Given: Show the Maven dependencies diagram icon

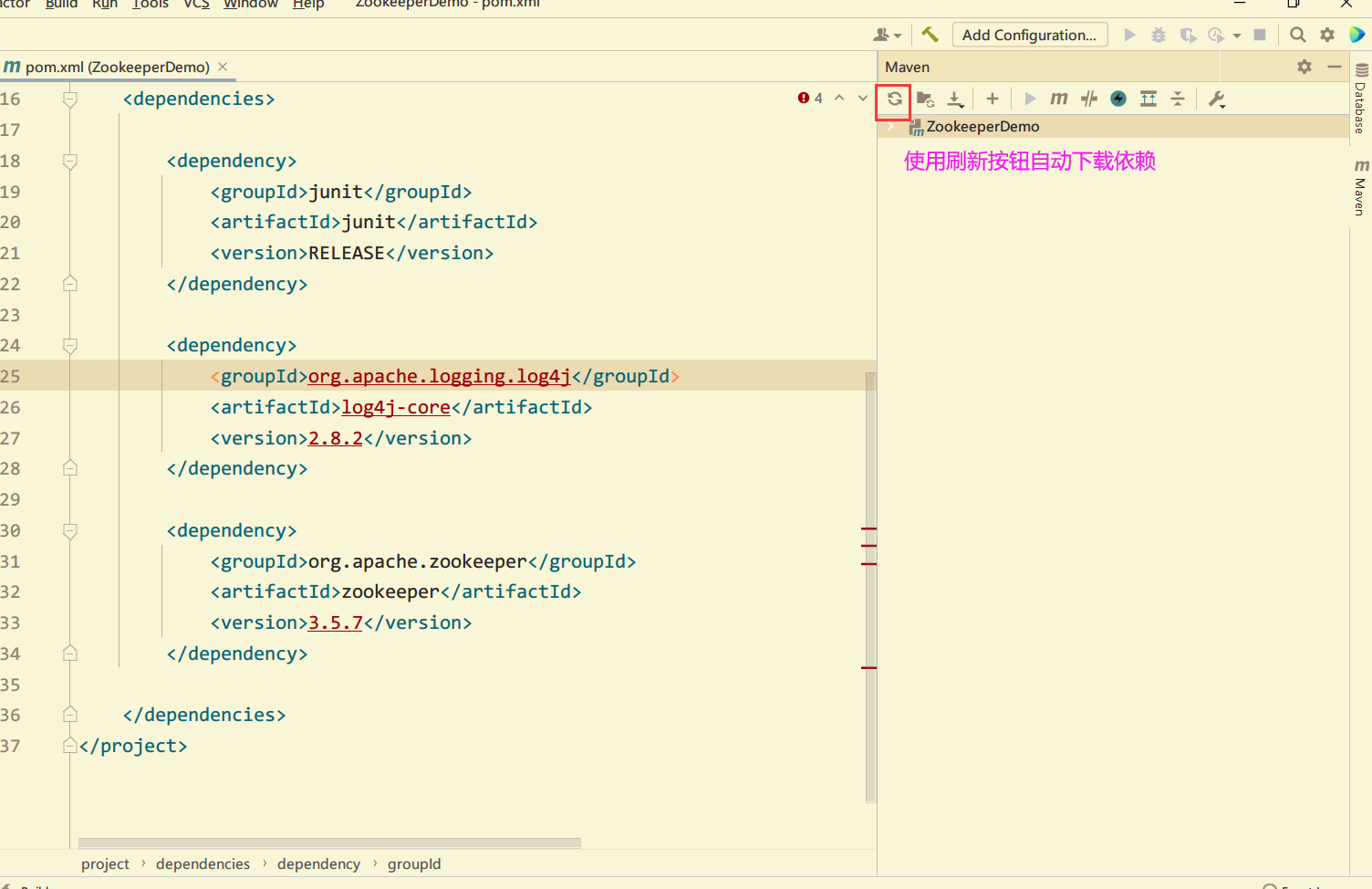Looking at the screenshot, I should (x=1149, y=99).
